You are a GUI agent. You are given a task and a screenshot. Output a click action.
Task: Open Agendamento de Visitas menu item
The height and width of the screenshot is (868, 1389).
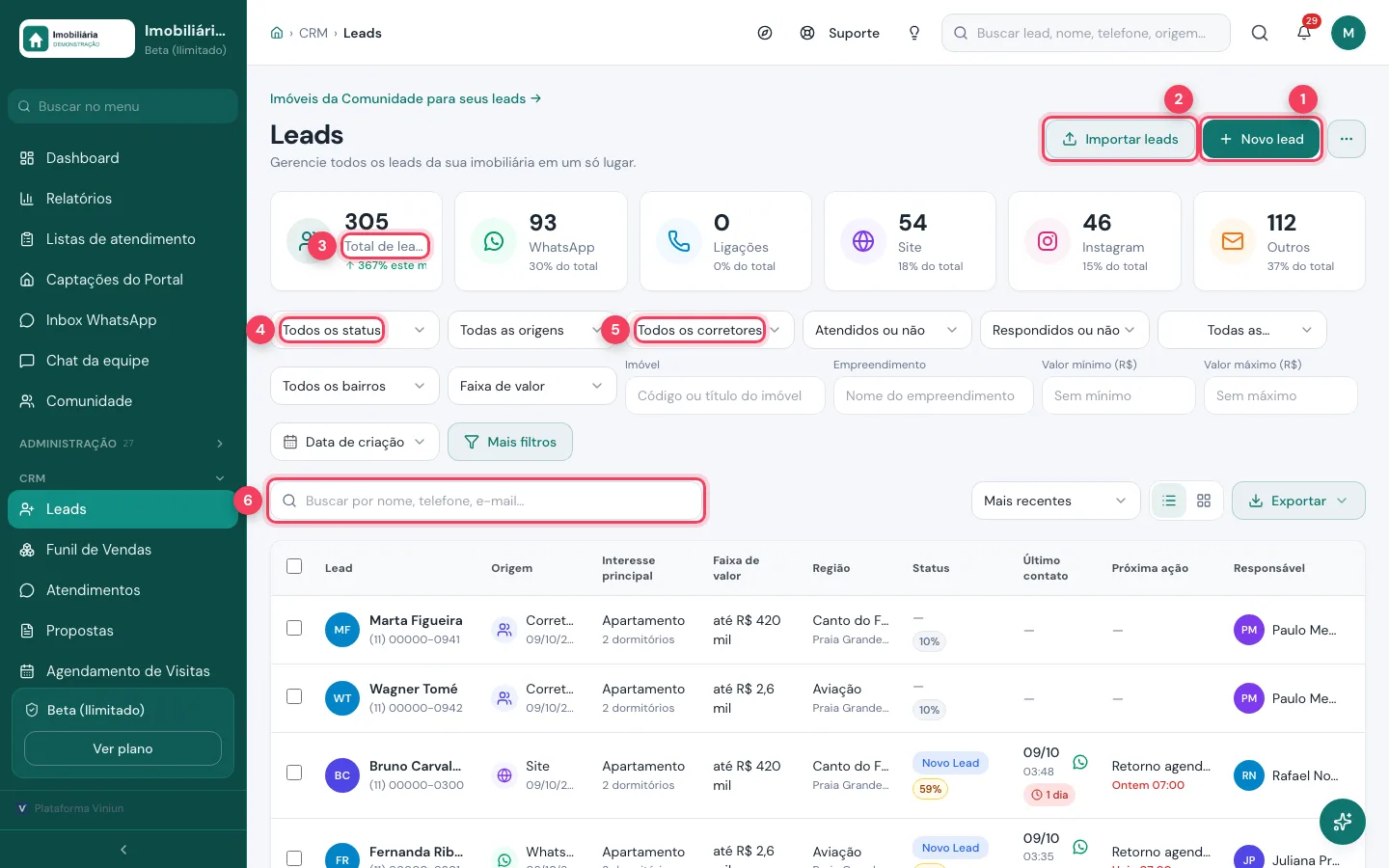click(123, 671)
